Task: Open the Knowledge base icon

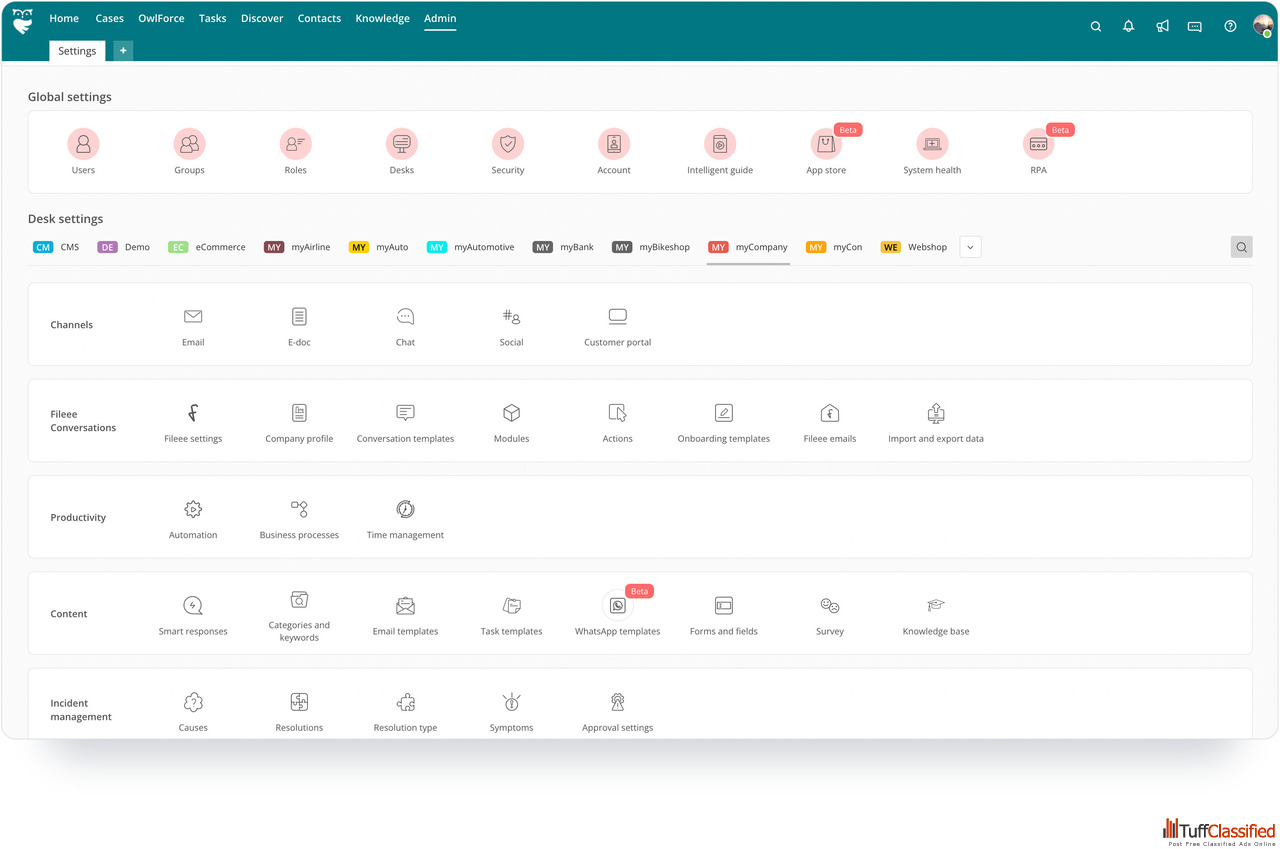Action: (x=936, y=606)
